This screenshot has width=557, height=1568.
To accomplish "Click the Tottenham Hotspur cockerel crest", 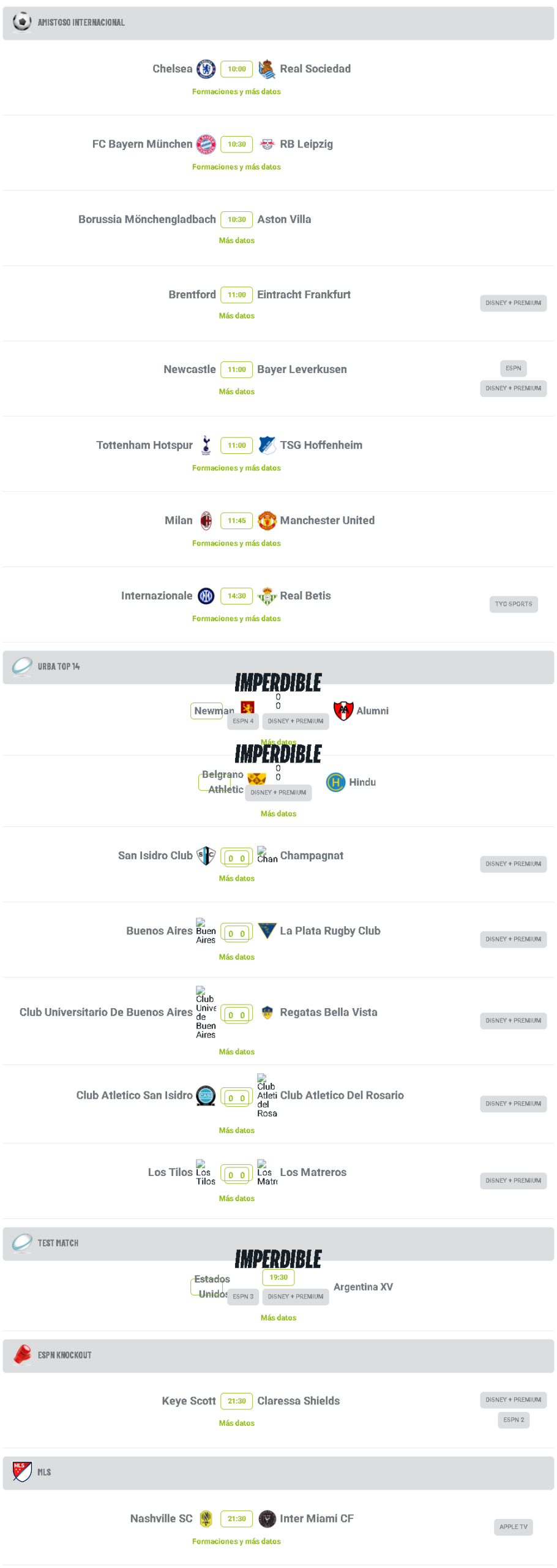I will (x=206, y=445).
